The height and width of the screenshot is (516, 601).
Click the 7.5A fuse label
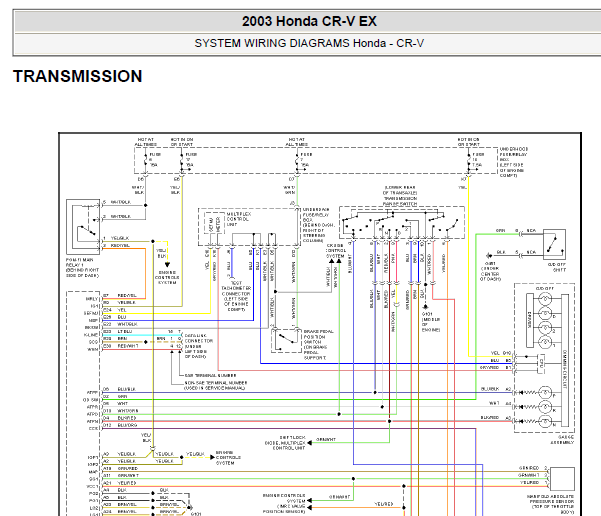[x=477, y=159]
